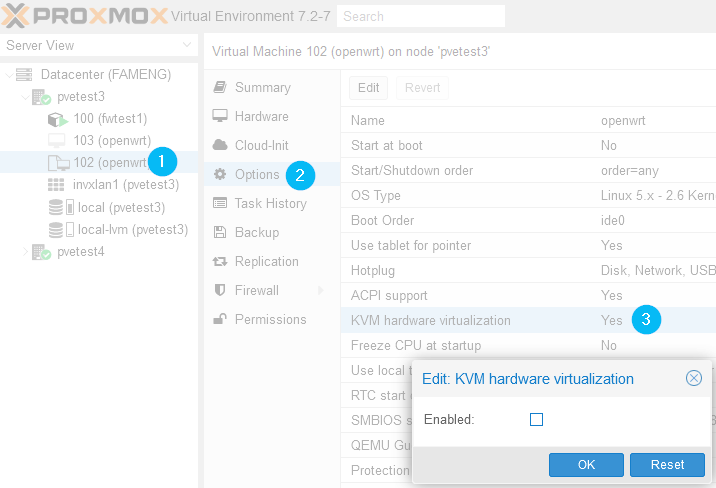Viewport: 716px width, 488px height.
Task: Select the Hotplug row
Action: click(528, 270)
